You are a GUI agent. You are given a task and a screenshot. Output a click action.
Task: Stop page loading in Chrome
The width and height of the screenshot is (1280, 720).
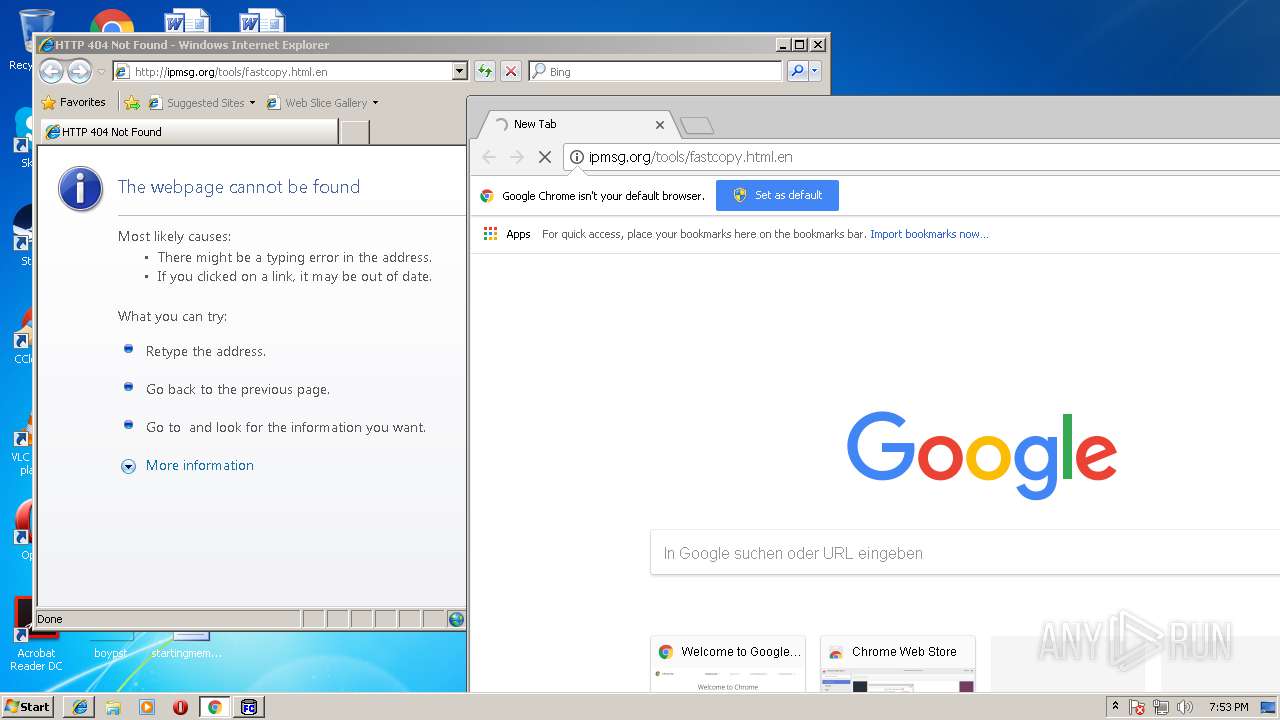[545, 157]
